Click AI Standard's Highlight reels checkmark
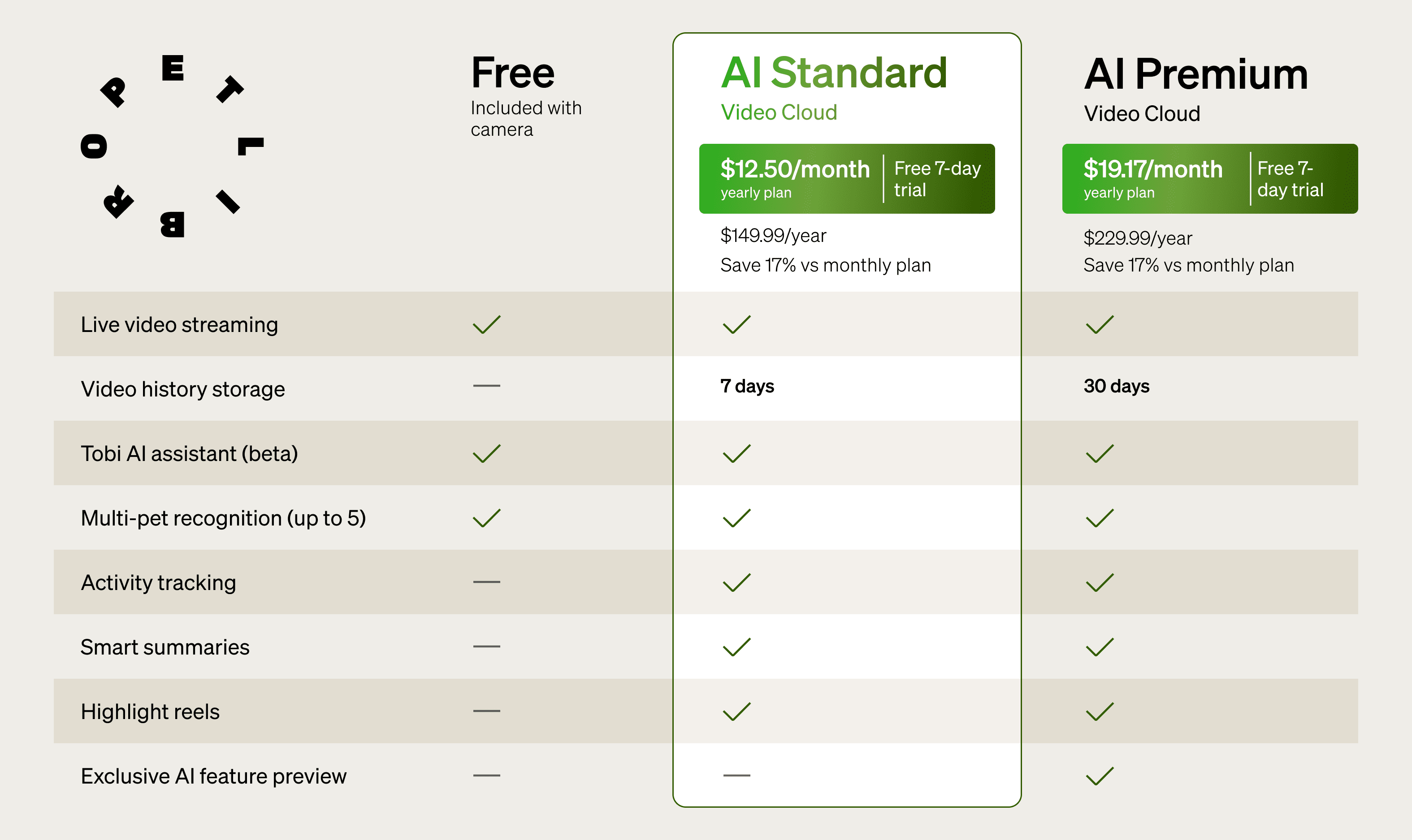 click(736, 711)
